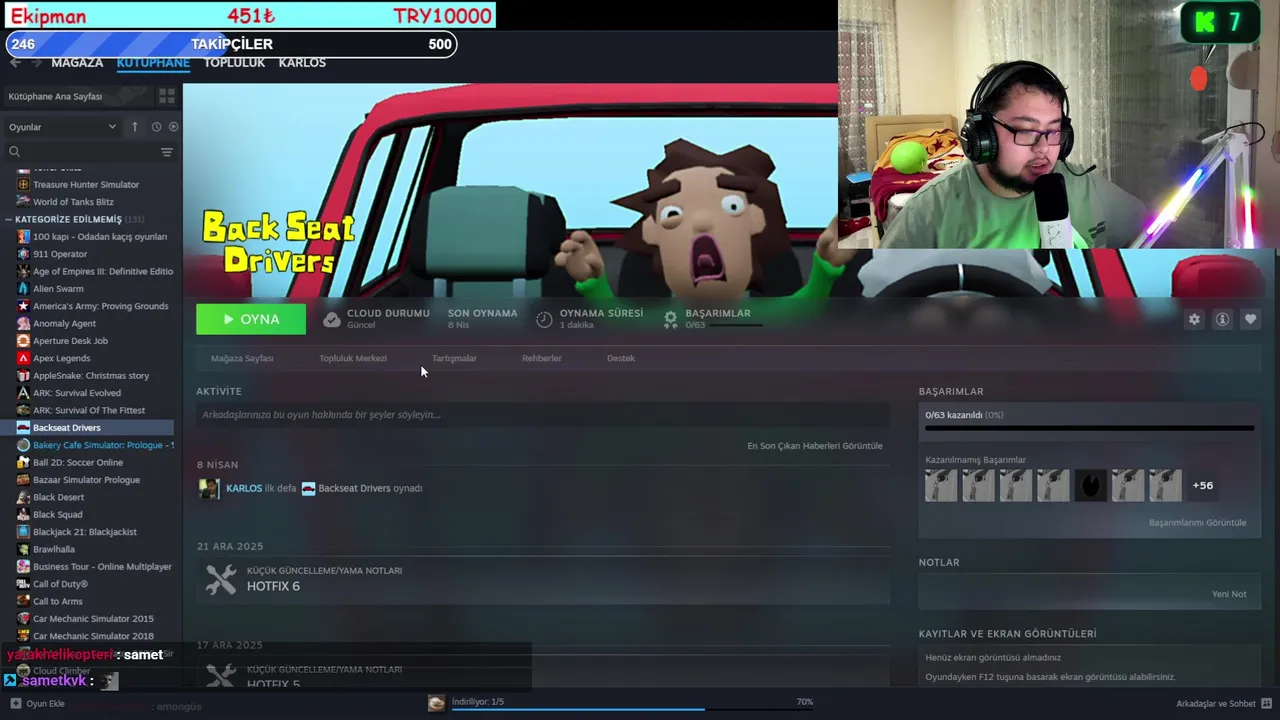Click Oyun Ekle at bottom left
Viewport: 1280px width, 720px height.
pos(45,703)
